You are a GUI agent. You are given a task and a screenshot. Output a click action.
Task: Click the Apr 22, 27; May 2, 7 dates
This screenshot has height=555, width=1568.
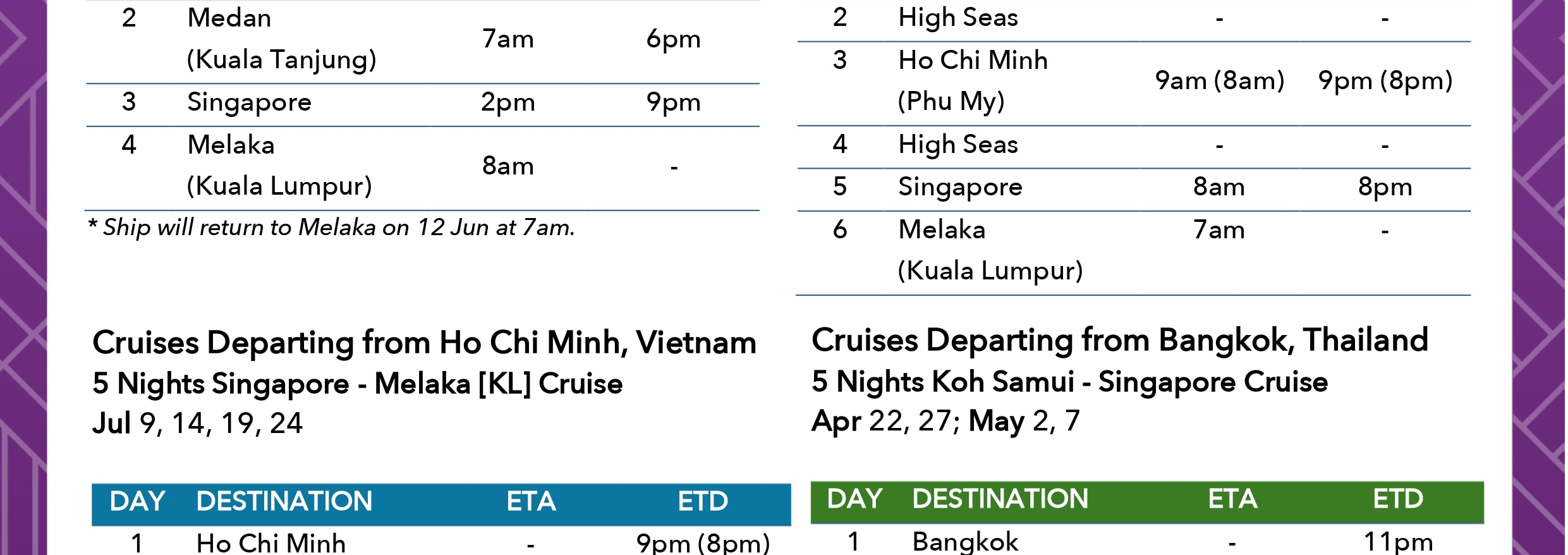[945, 422]
